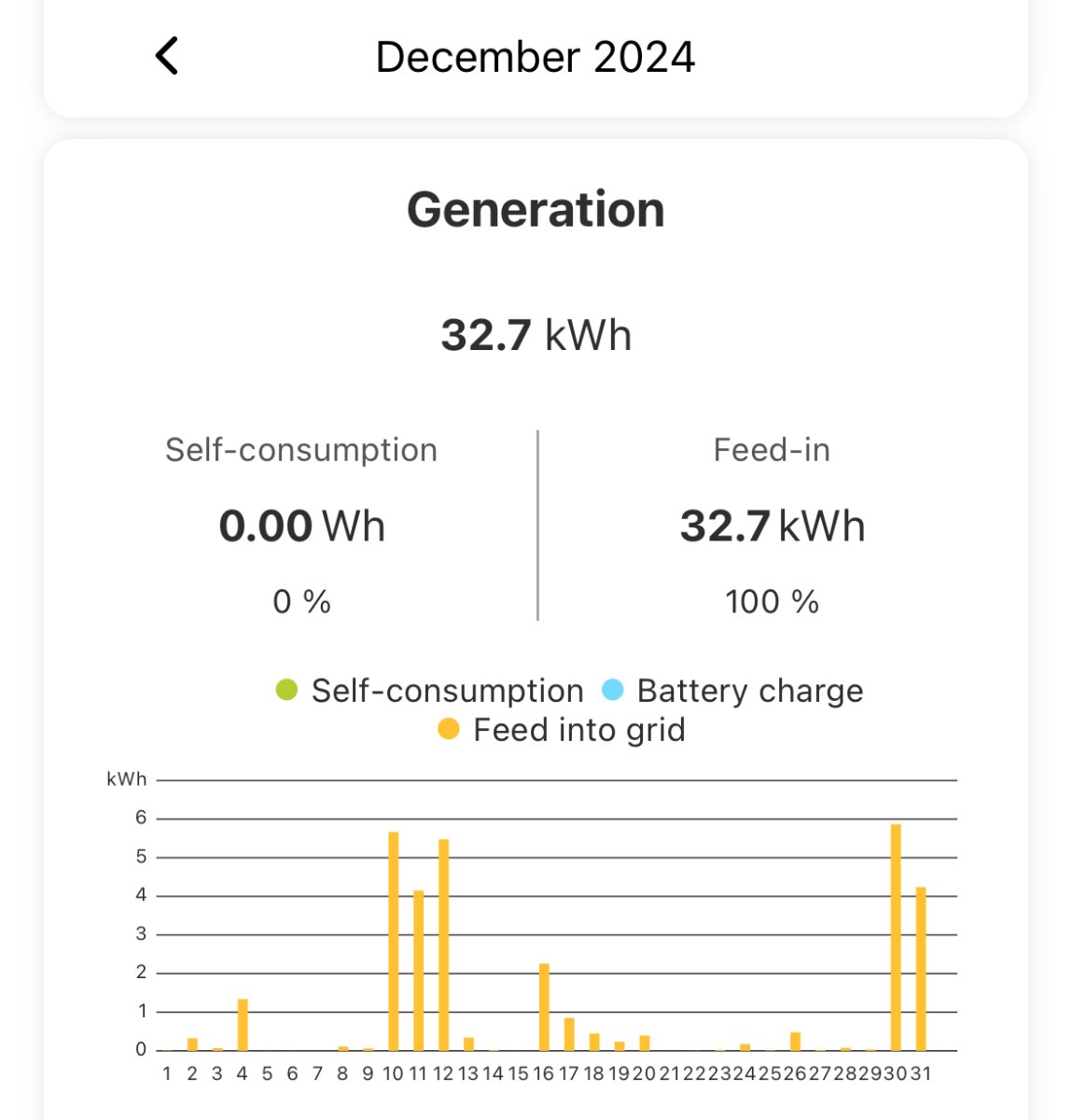
Task: Select the day 16 bar
Action: (x=544, y=1007)
